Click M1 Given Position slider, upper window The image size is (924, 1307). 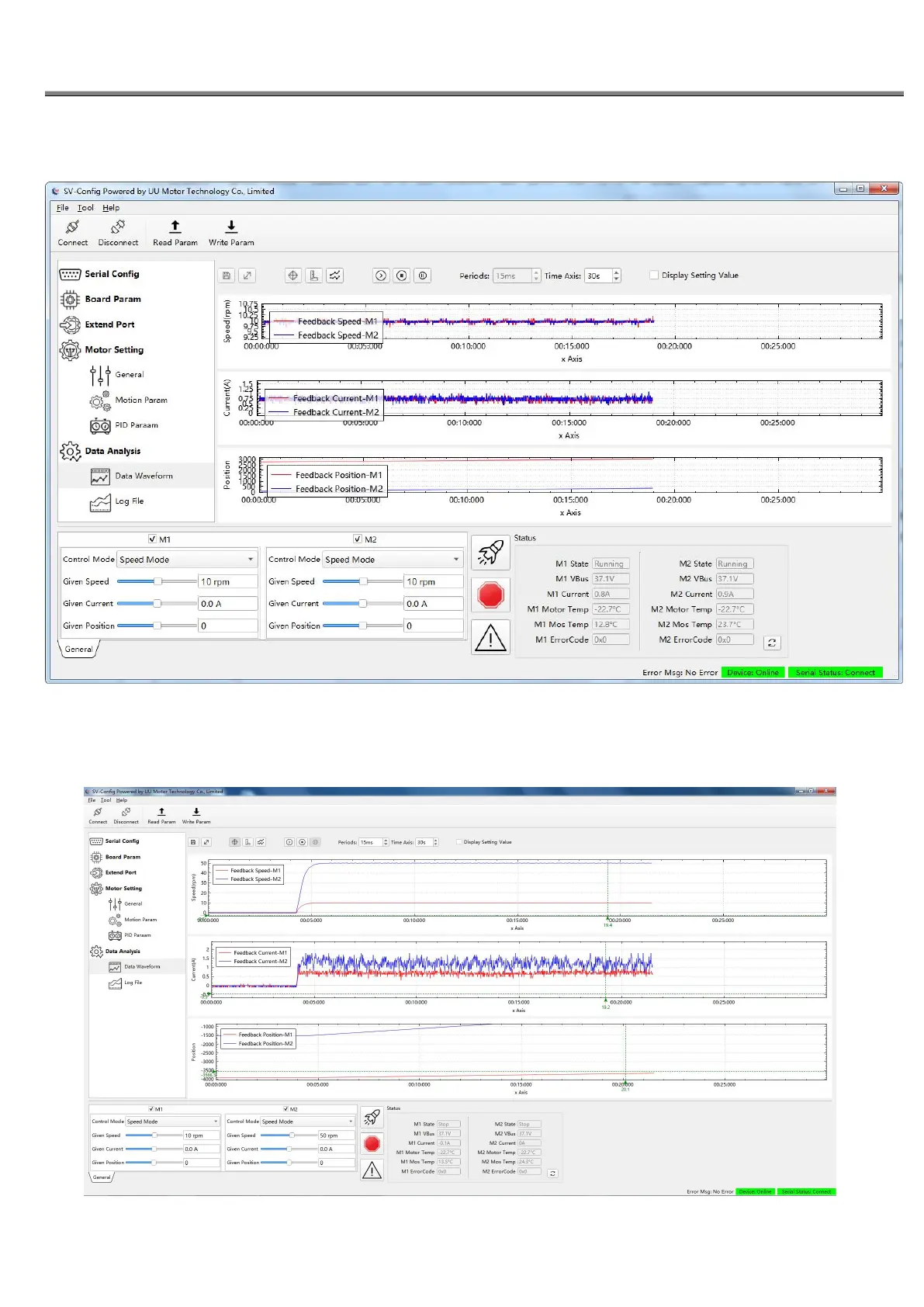coord(157,626)
